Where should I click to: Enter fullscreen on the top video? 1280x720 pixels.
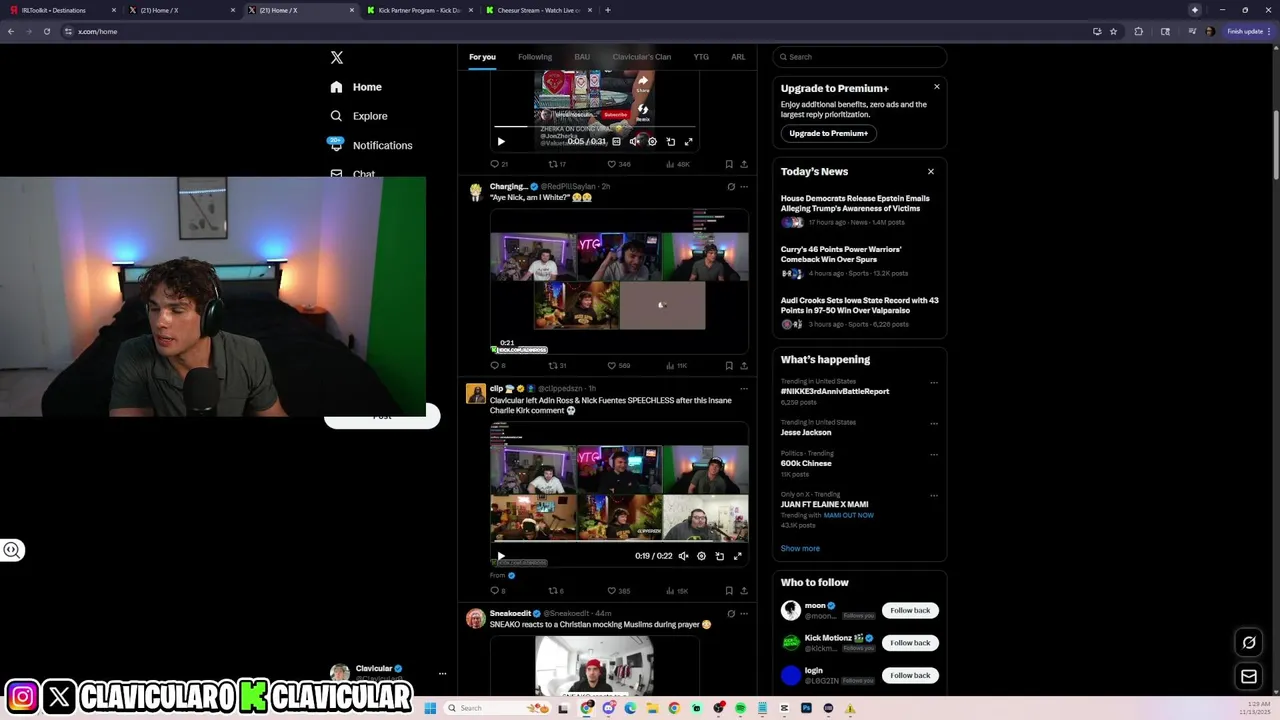pyautogui.click(x=688, y=142)
